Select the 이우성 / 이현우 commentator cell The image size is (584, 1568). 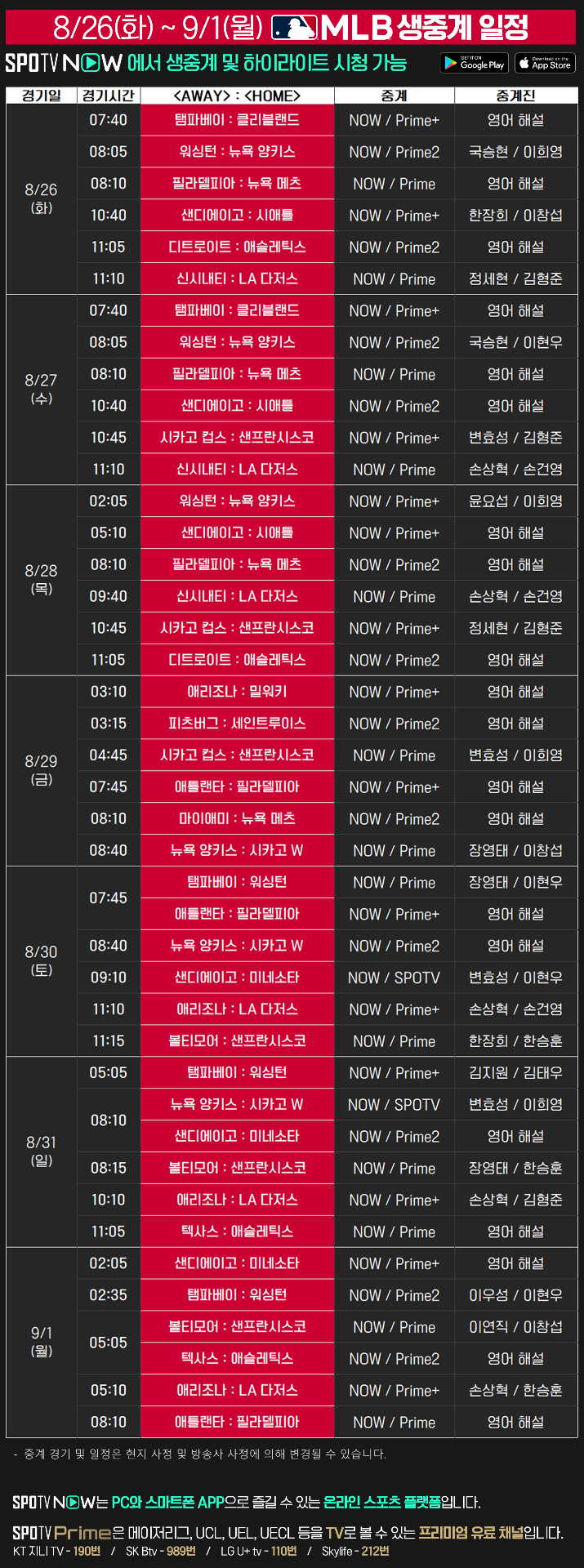pyautogui.click(x=515, y=1294)
